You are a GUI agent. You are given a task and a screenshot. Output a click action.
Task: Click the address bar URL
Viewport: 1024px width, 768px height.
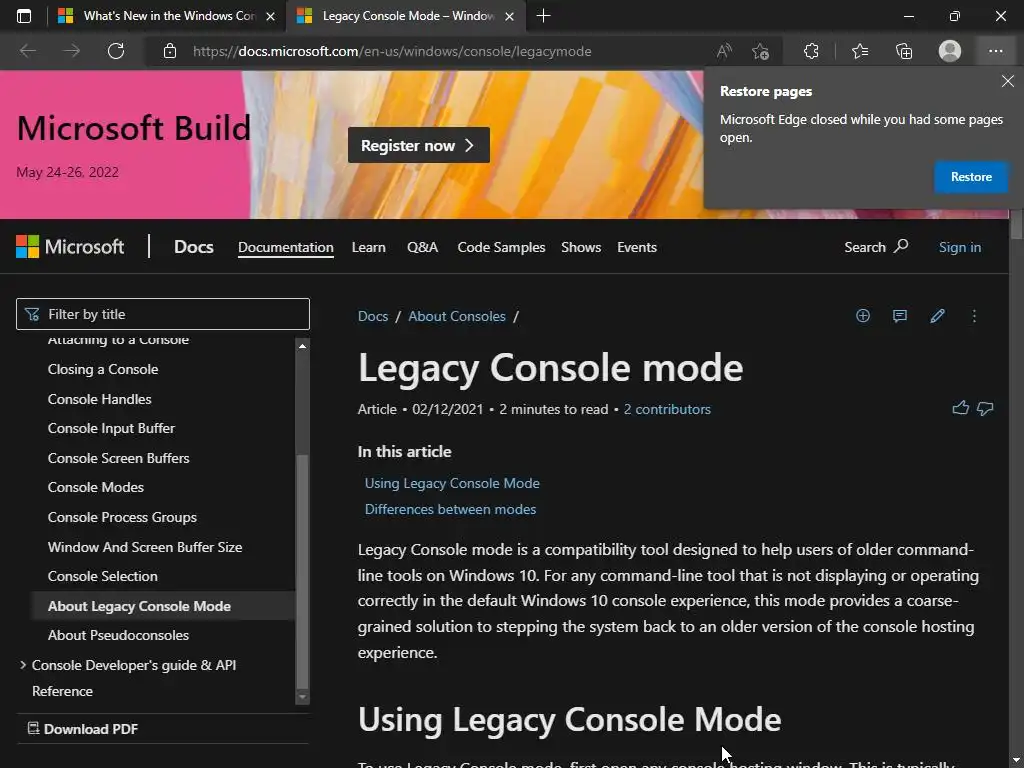392,51
